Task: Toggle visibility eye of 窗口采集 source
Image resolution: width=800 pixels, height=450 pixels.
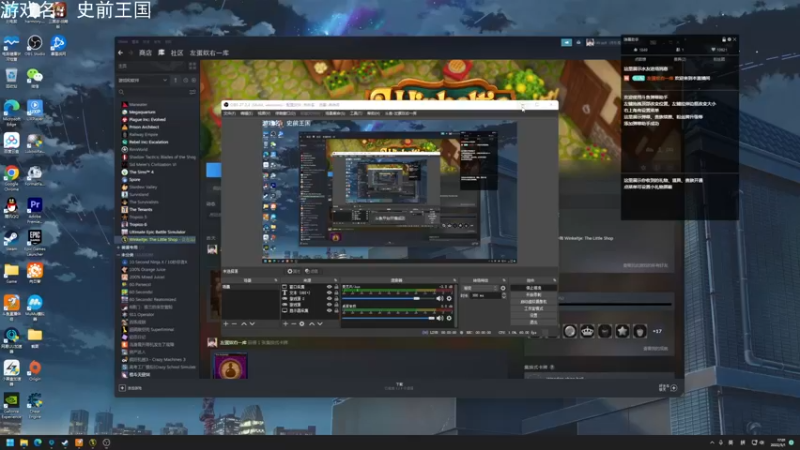Action: point(330,287)
